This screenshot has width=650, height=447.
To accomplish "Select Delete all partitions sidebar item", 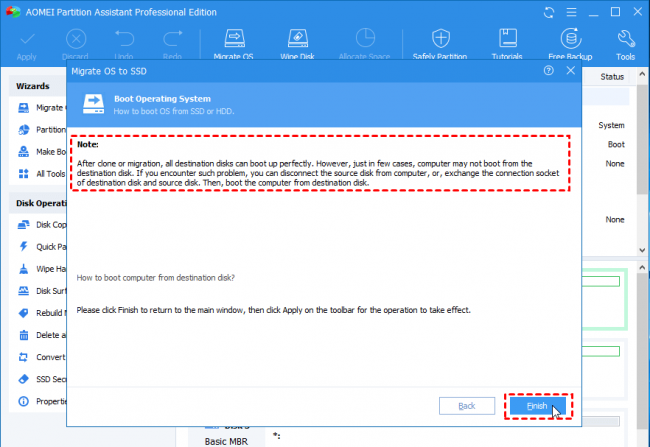I will pyautogui.click(x=42, y=335).
